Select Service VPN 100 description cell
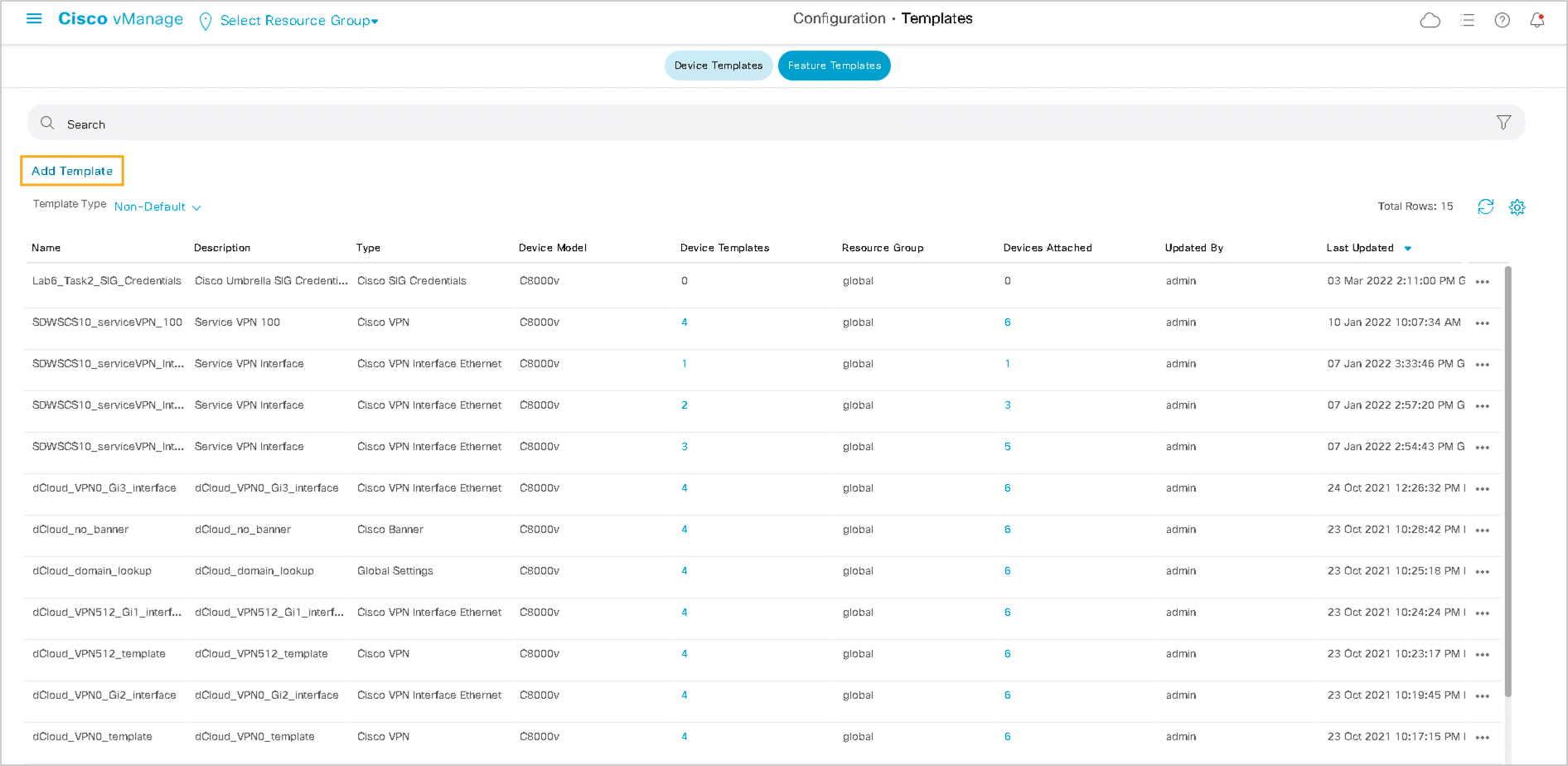Screen dimensions: 1568x766 [238, 322]
